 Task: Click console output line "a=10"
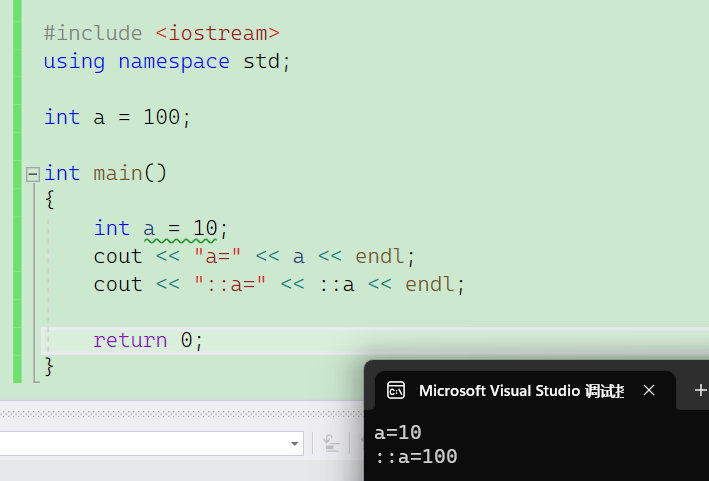[398, 433]
